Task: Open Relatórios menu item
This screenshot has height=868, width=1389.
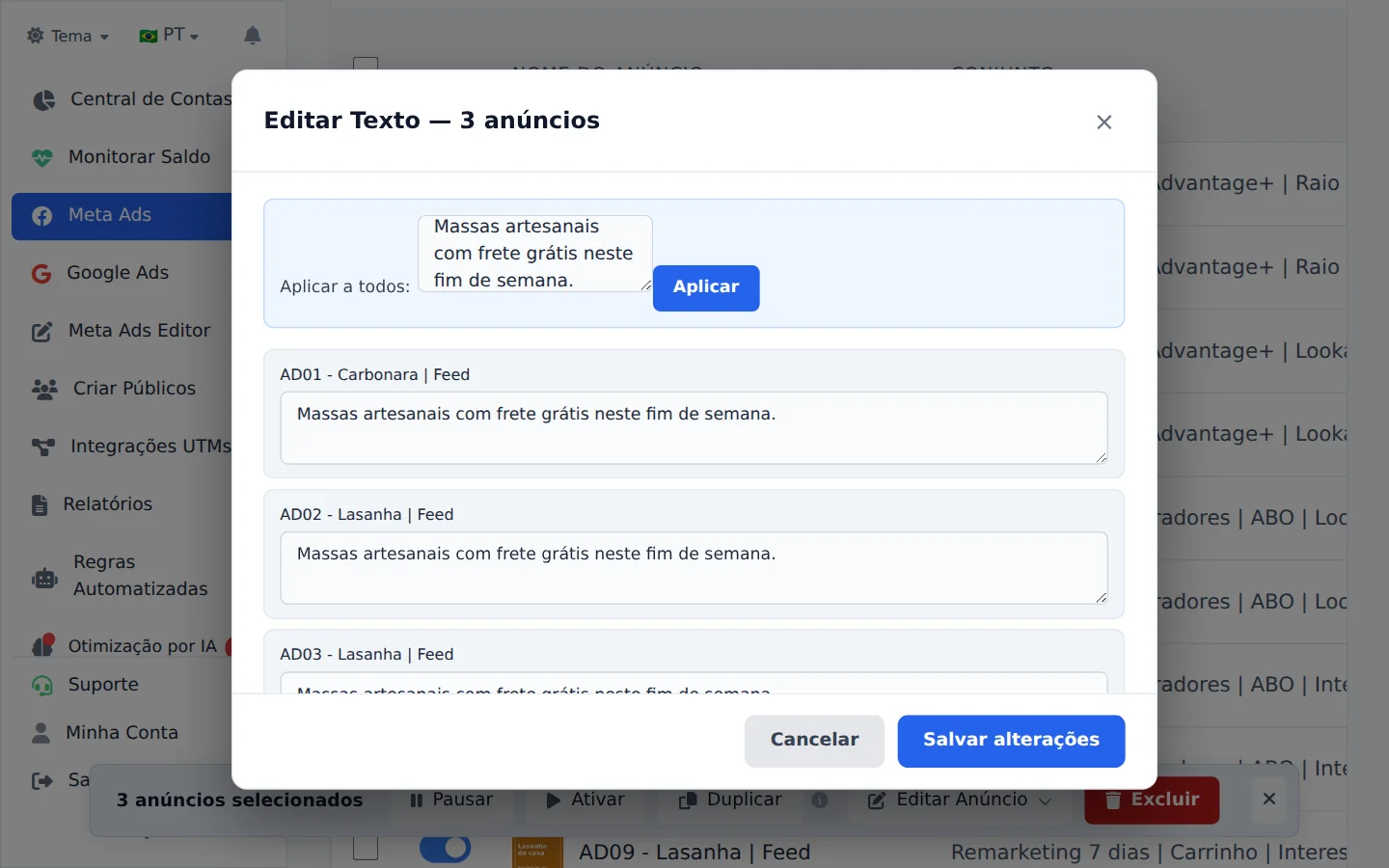Action: [x=123, y=504]
